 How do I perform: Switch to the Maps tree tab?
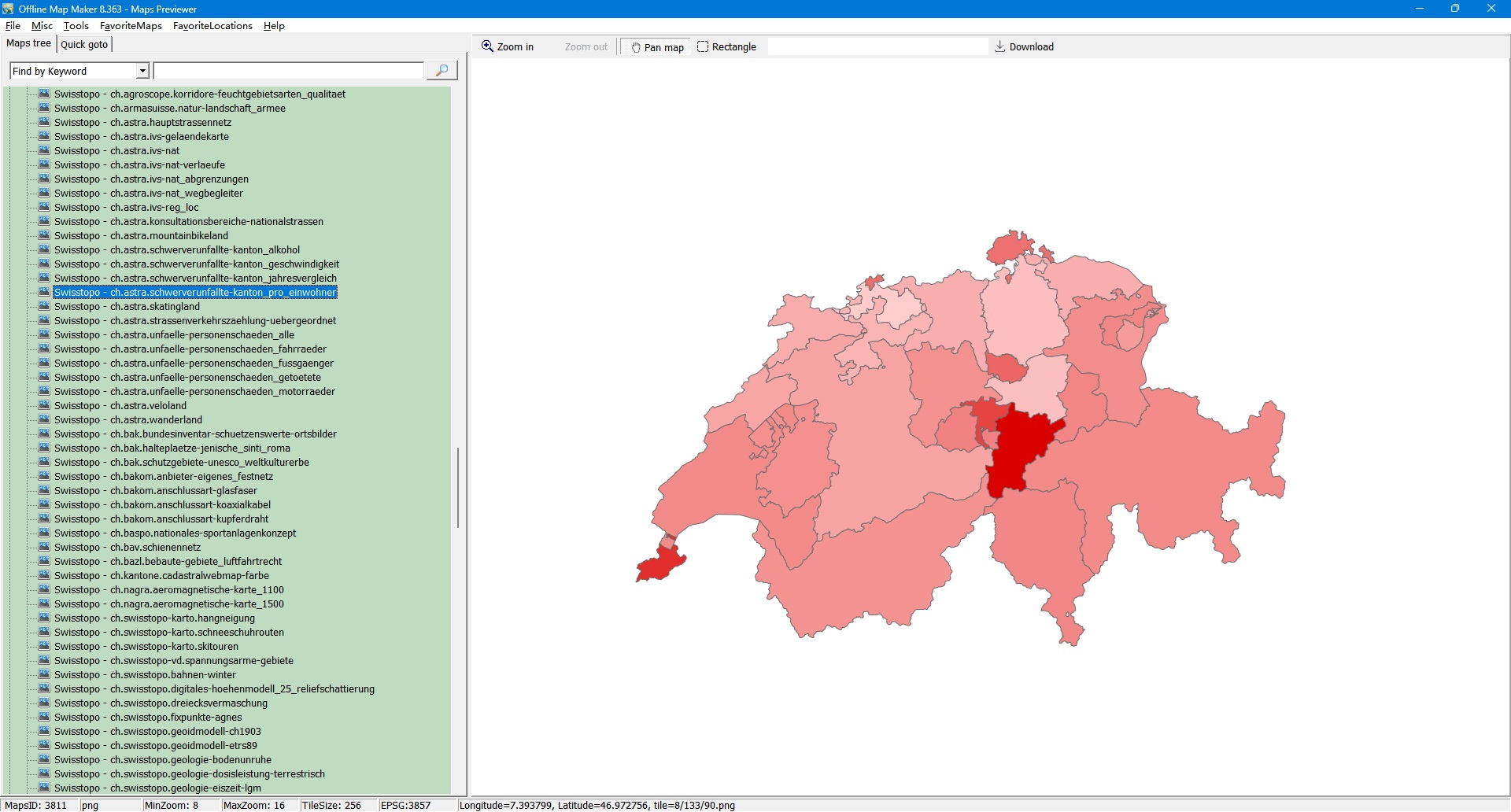tap(28, 44)
